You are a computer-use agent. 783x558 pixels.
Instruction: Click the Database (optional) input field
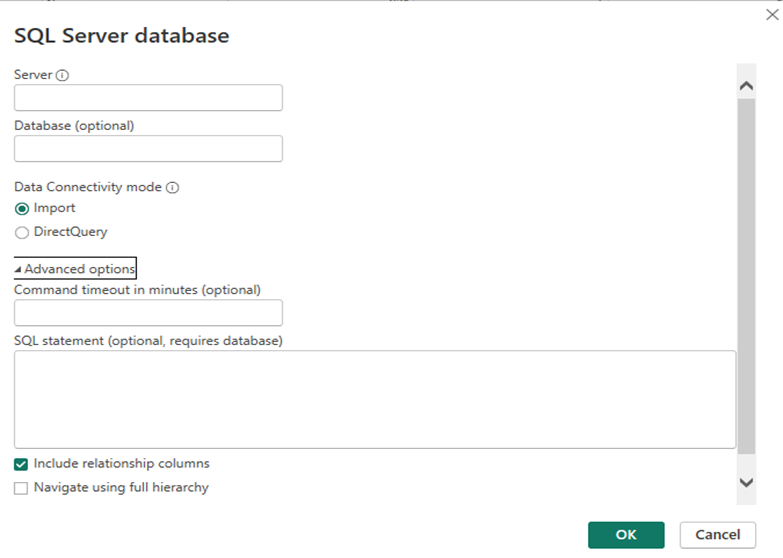point(148,149)
